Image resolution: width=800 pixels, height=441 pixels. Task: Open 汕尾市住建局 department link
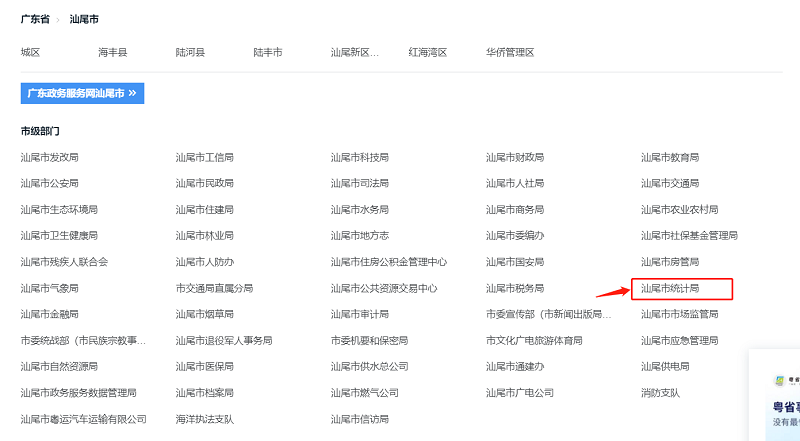point(205,209)
